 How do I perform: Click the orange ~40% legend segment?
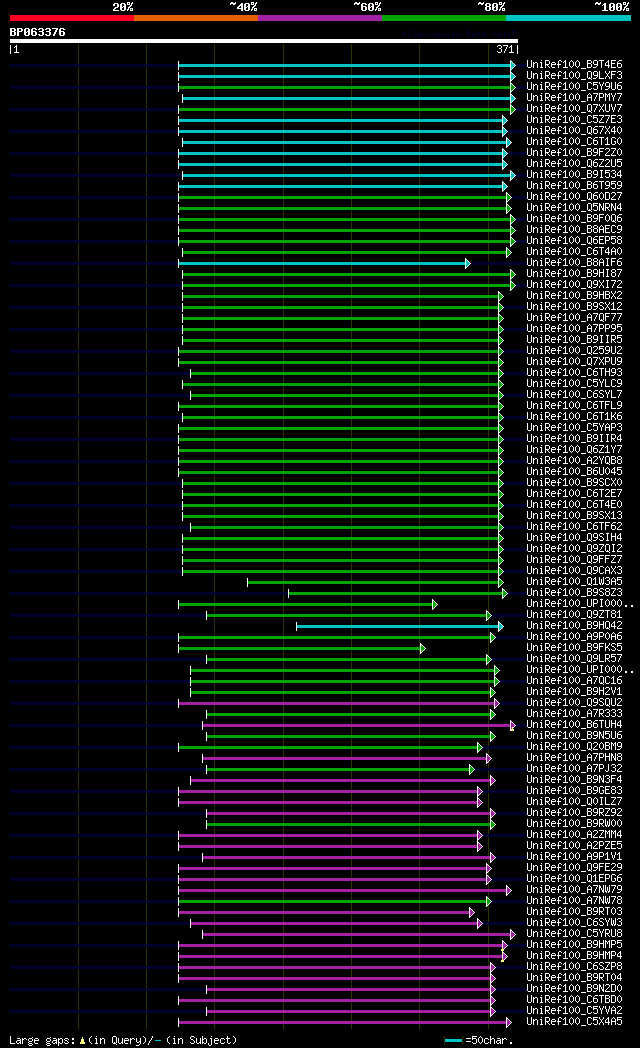click(196, 18)
